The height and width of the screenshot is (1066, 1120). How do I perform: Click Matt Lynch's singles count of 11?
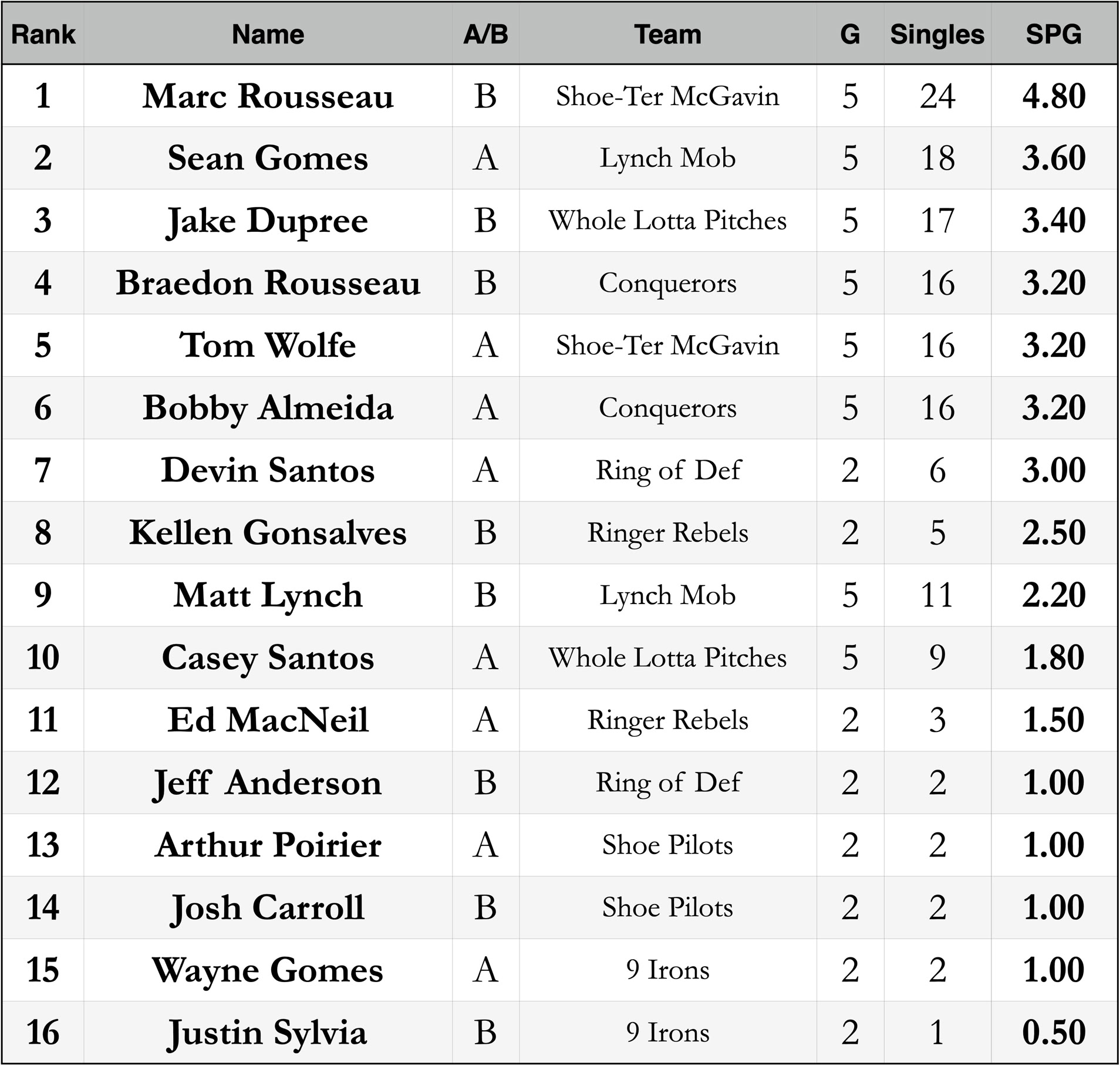(937, 595)
